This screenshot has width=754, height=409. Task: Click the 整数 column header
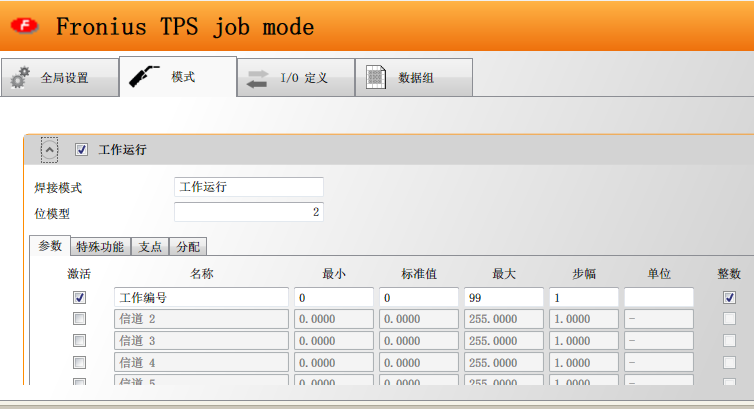coord(729,274)
